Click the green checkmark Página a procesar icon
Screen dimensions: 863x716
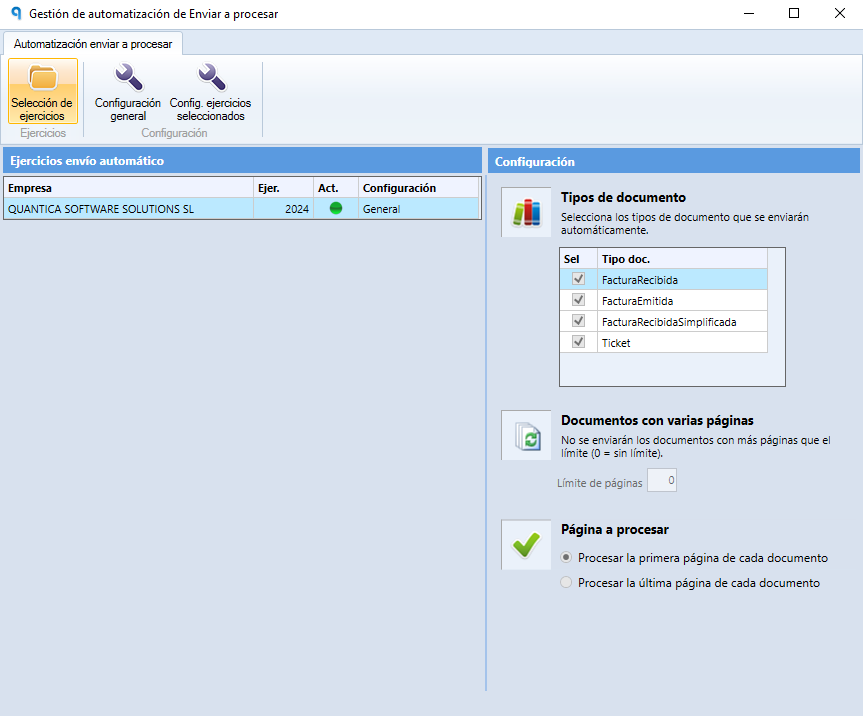526,545
